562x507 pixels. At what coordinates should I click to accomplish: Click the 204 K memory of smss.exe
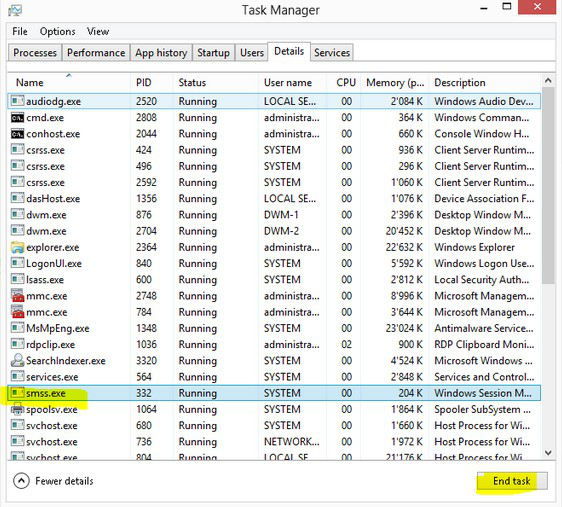click(x=411, y=393)
